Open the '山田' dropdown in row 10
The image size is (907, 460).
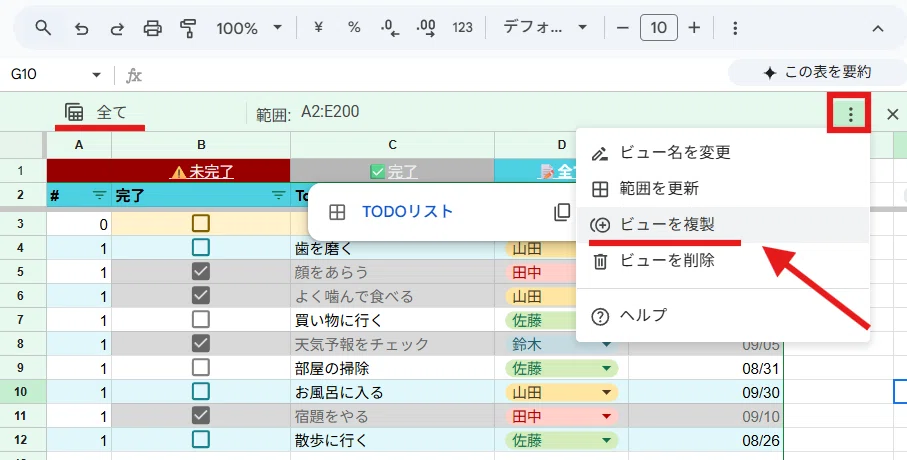(606, 392)
